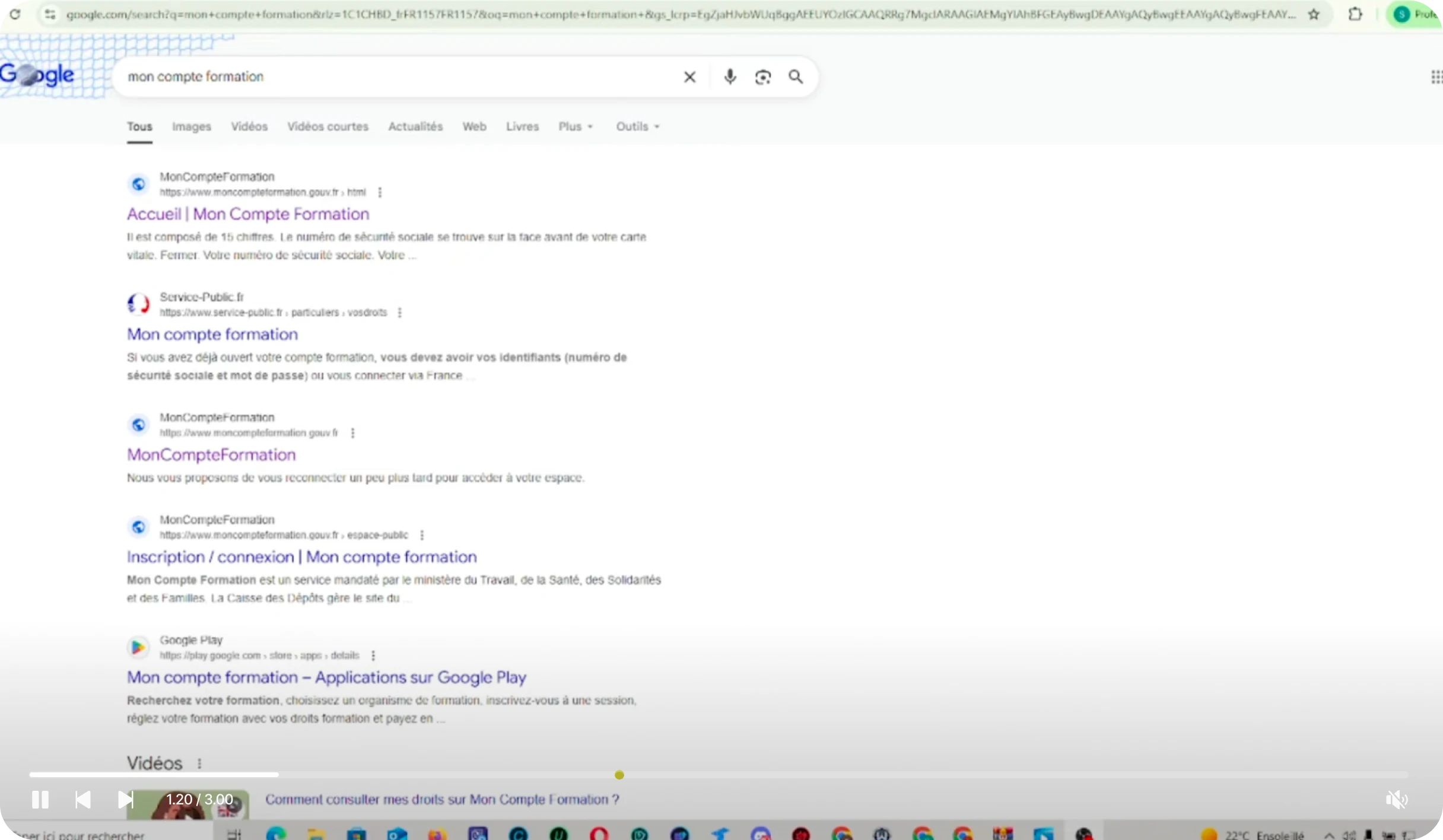Image resolution: width=1443 pixels, height=840 pixels.
Task: Jump to the yellow marker on timeline
Action: coord(619,775)
